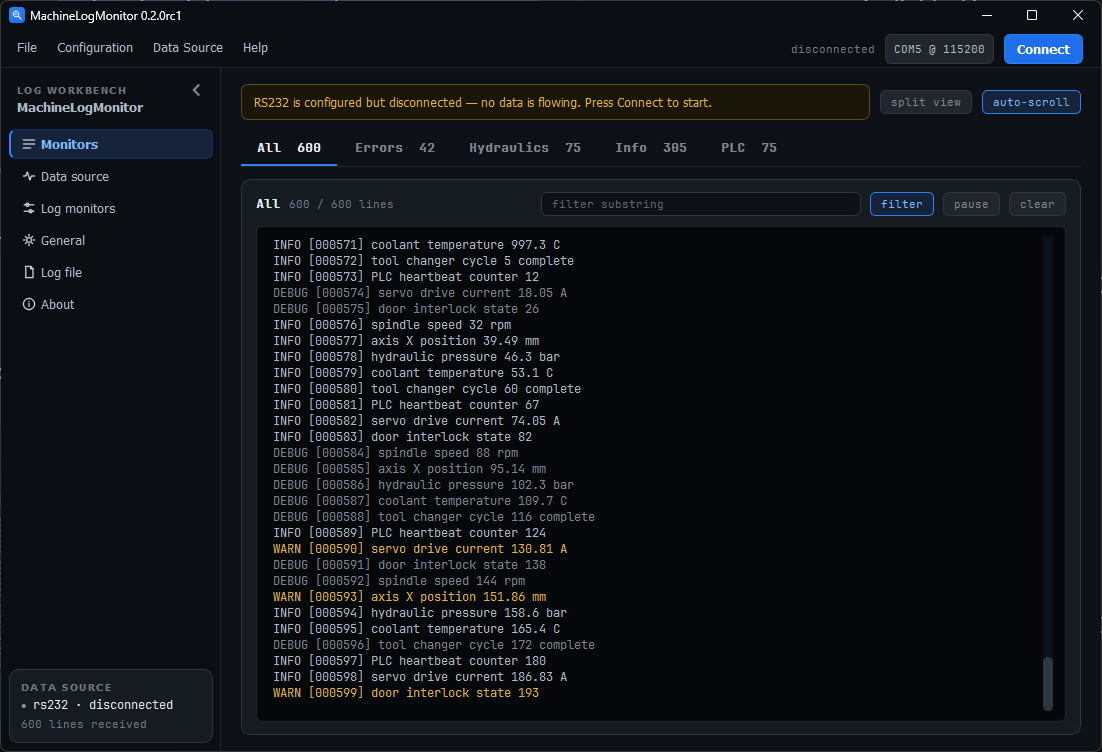Click the disconnected status label in header
Viewport: 1102px width, 752px height.
pos(833,49)
